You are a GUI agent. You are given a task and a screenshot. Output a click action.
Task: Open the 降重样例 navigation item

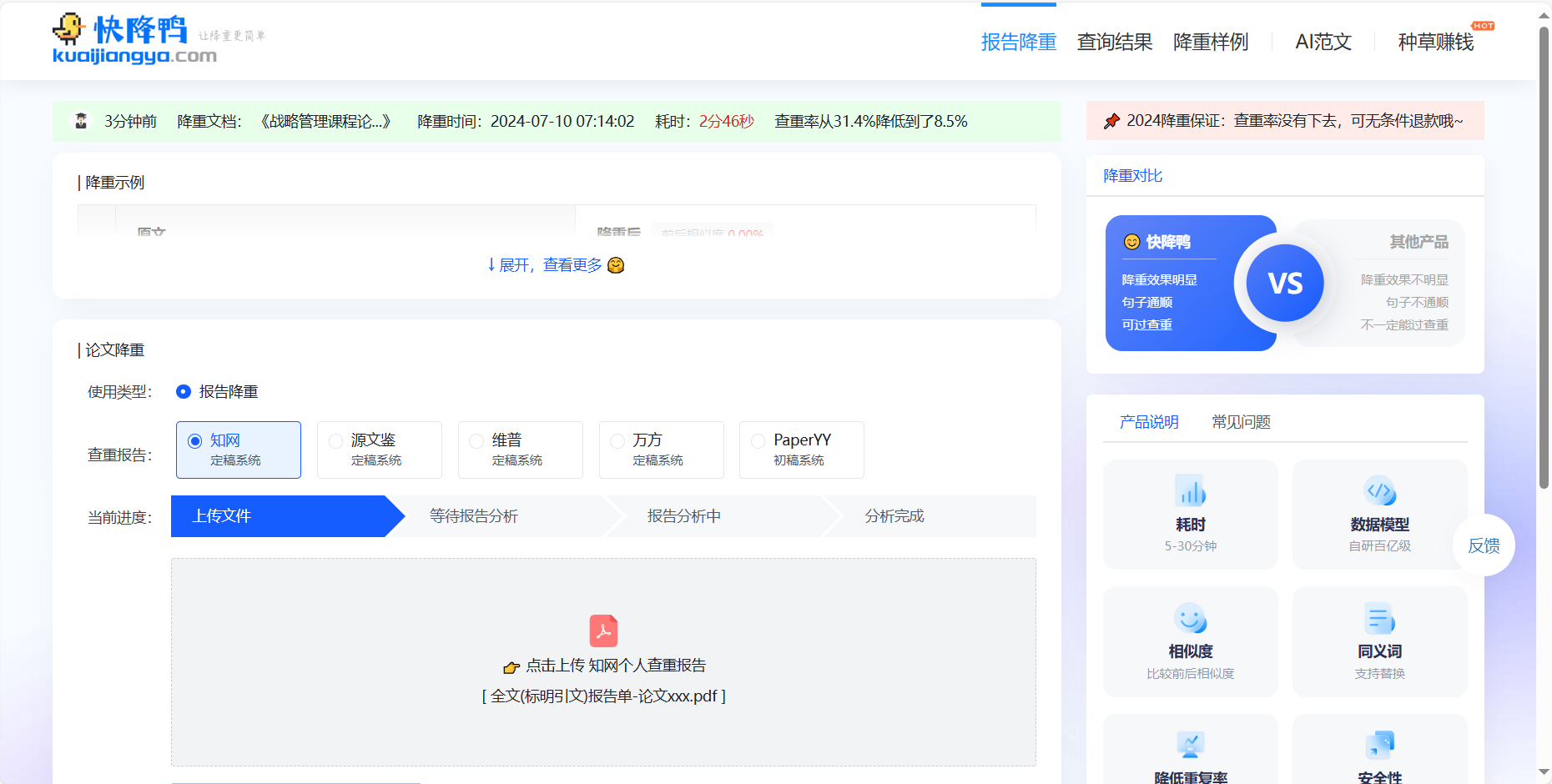pos(1212,42)
